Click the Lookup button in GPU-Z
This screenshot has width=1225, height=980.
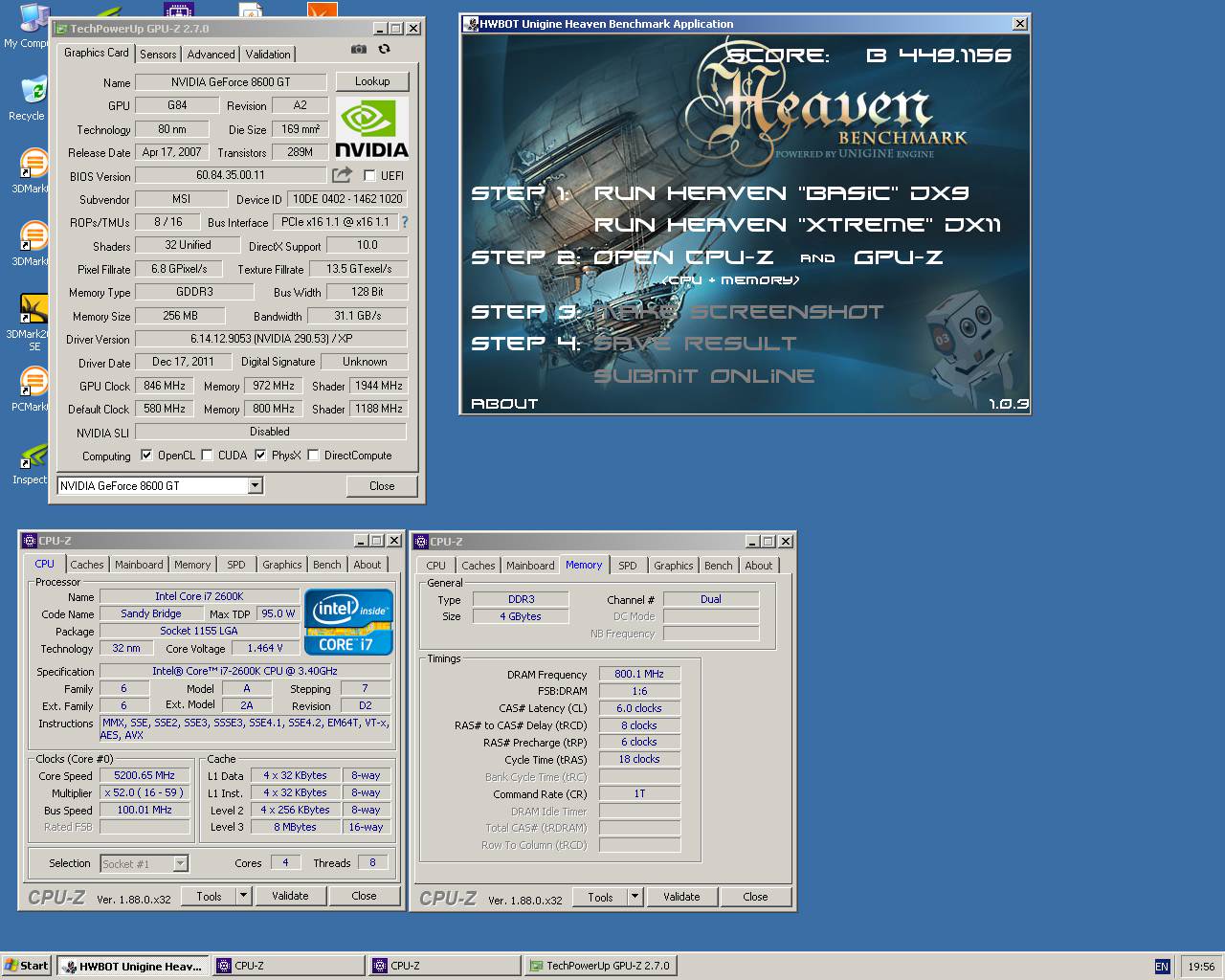[372, 81]
